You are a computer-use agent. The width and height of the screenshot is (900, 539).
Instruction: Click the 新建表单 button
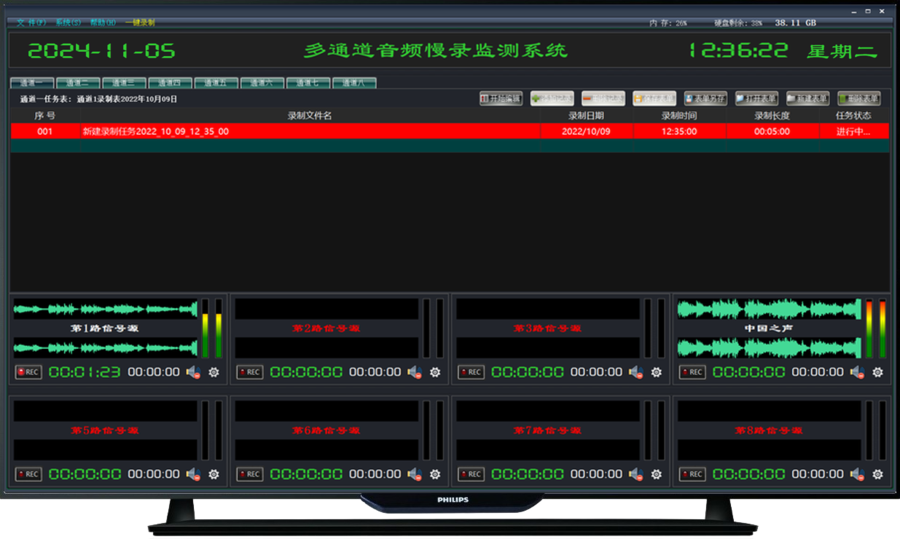(x=807, y=99)
